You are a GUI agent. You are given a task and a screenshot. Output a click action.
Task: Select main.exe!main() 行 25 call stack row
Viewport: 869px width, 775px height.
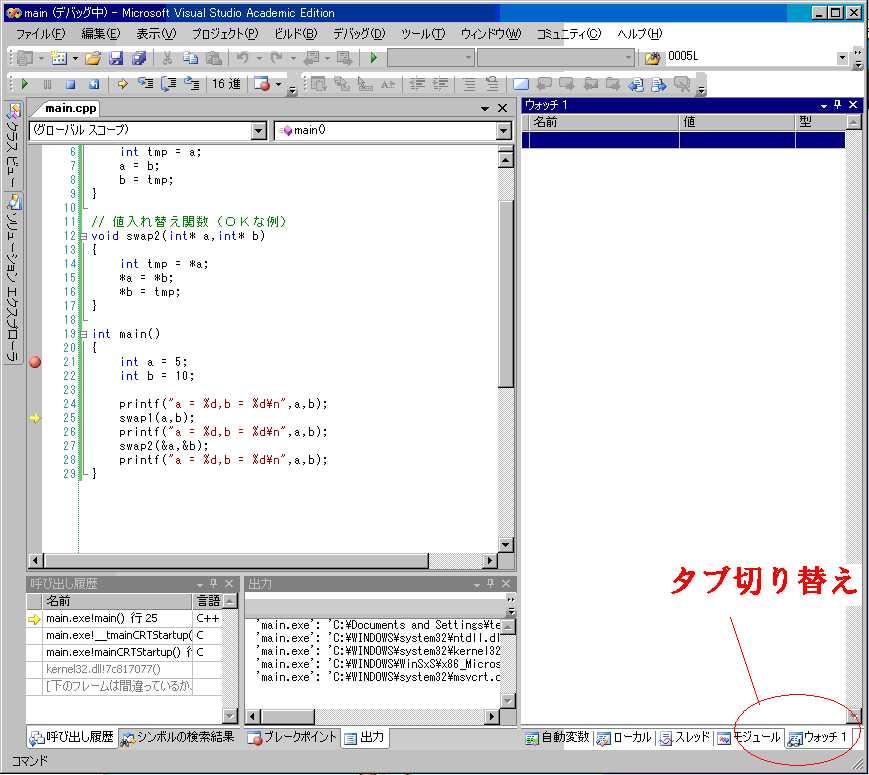tap(125, 619)
